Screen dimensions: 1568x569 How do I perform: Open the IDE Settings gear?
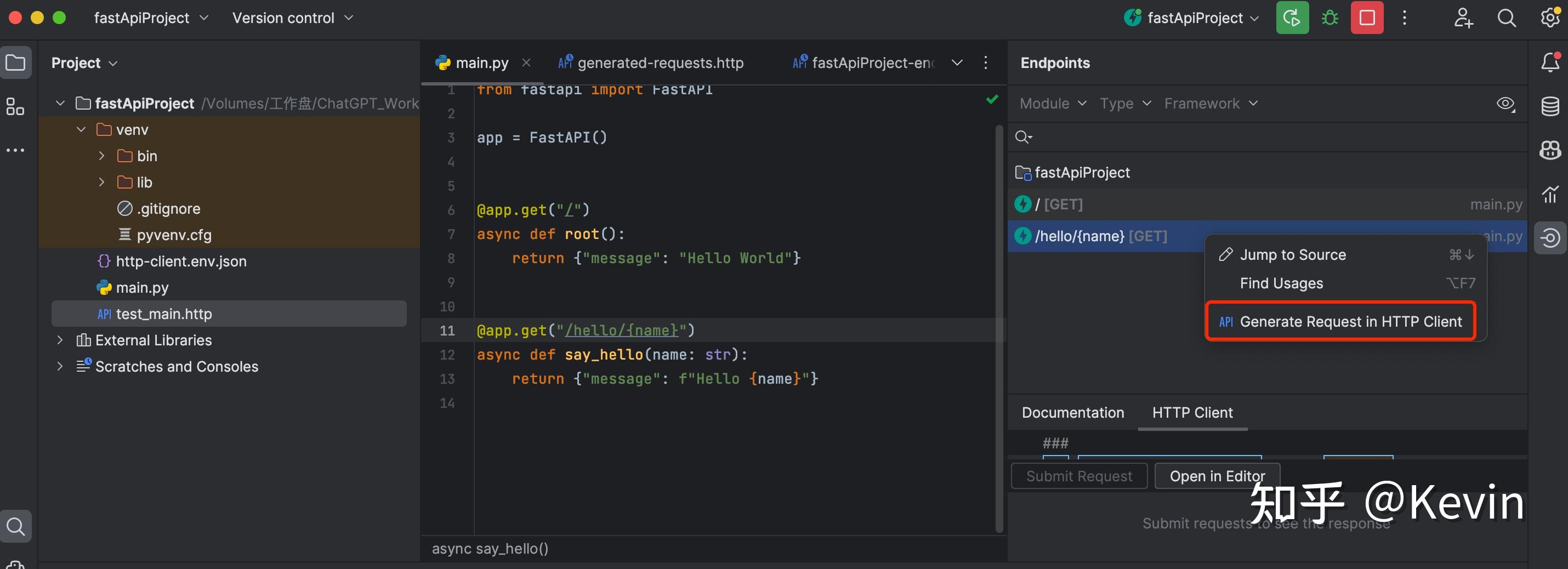tap(1549, 18)
